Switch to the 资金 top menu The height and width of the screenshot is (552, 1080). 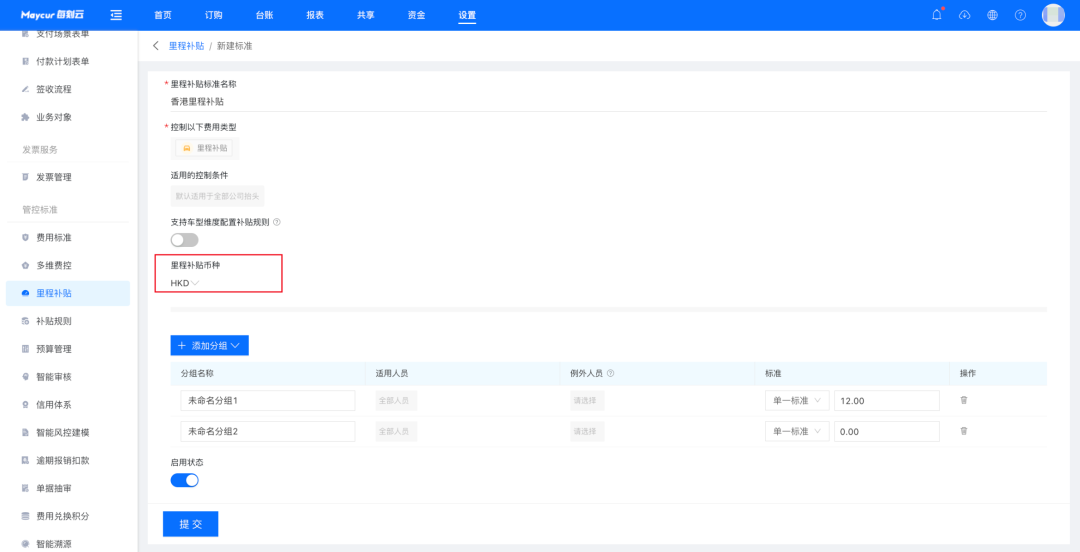tap(416, 15)
